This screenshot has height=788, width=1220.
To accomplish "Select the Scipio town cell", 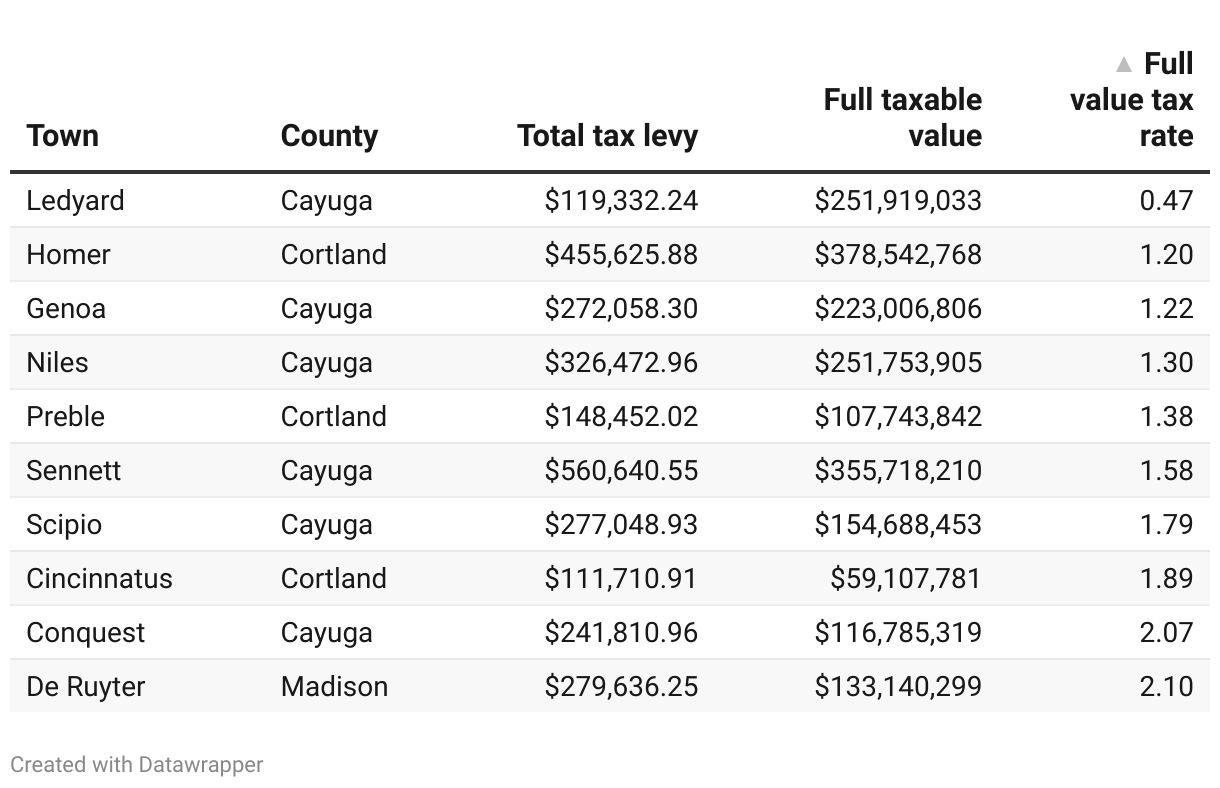I will (64, 524).
